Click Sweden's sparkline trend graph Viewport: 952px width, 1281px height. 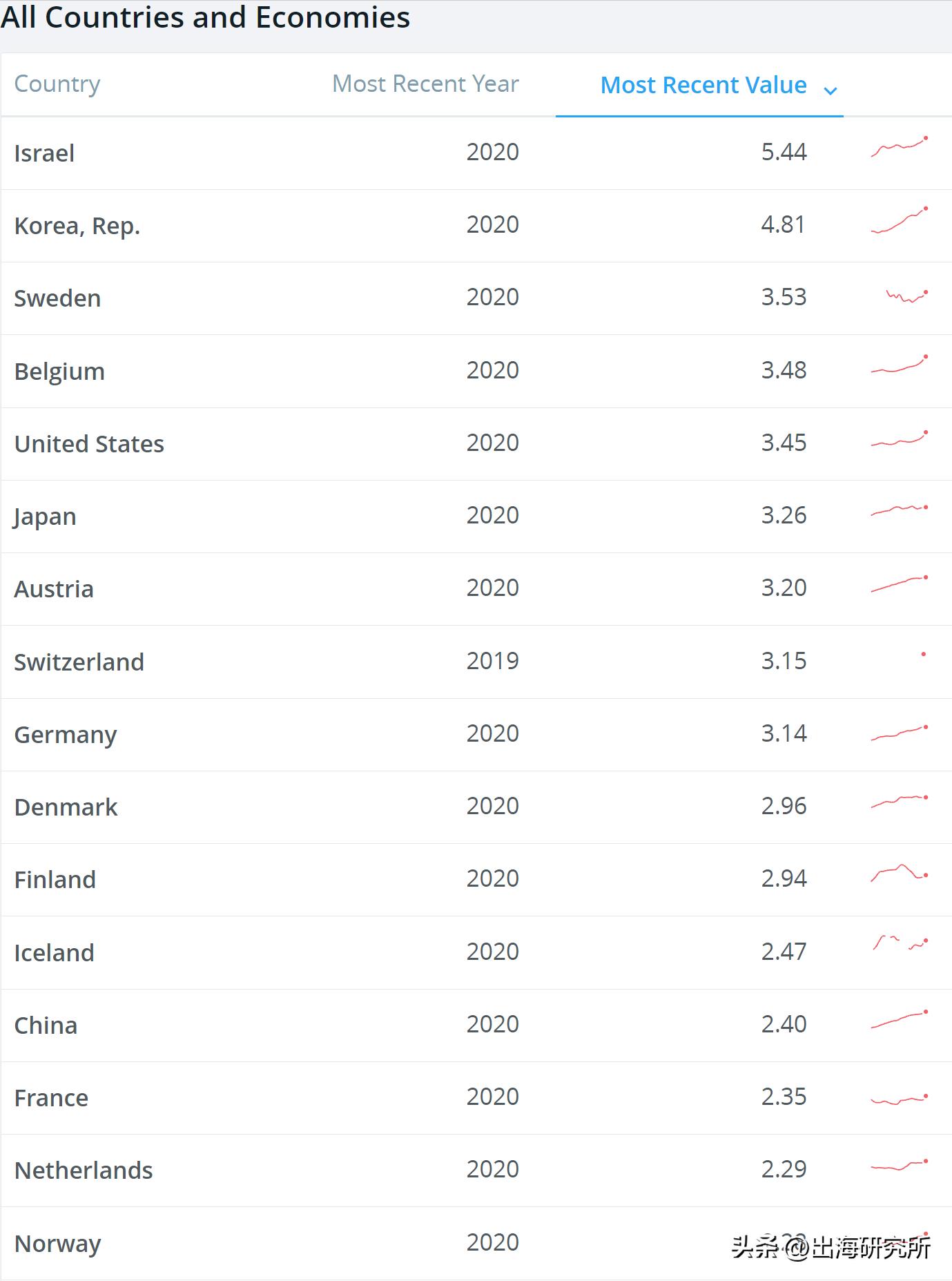click(906, 296)
